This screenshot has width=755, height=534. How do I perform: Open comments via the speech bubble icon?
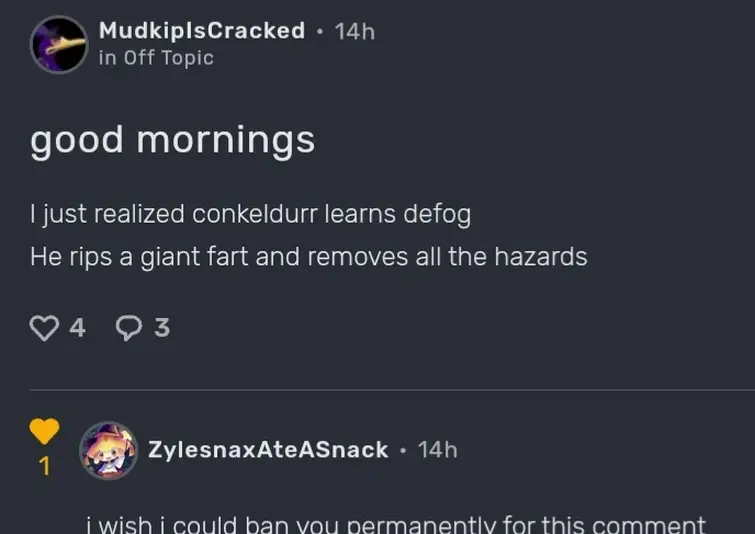click(131, 327)
